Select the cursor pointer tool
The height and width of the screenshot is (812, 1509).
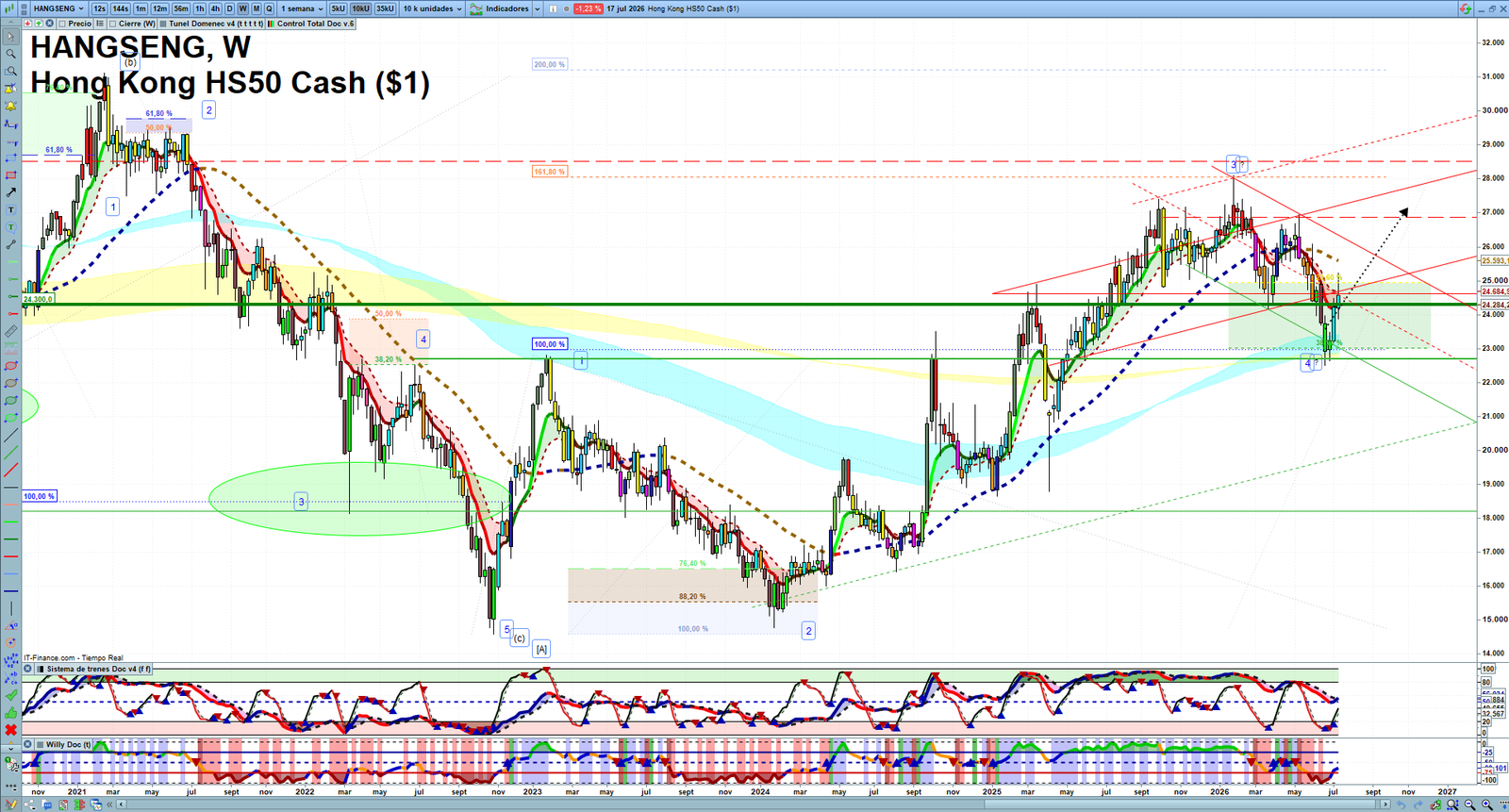tap(10, 36)
